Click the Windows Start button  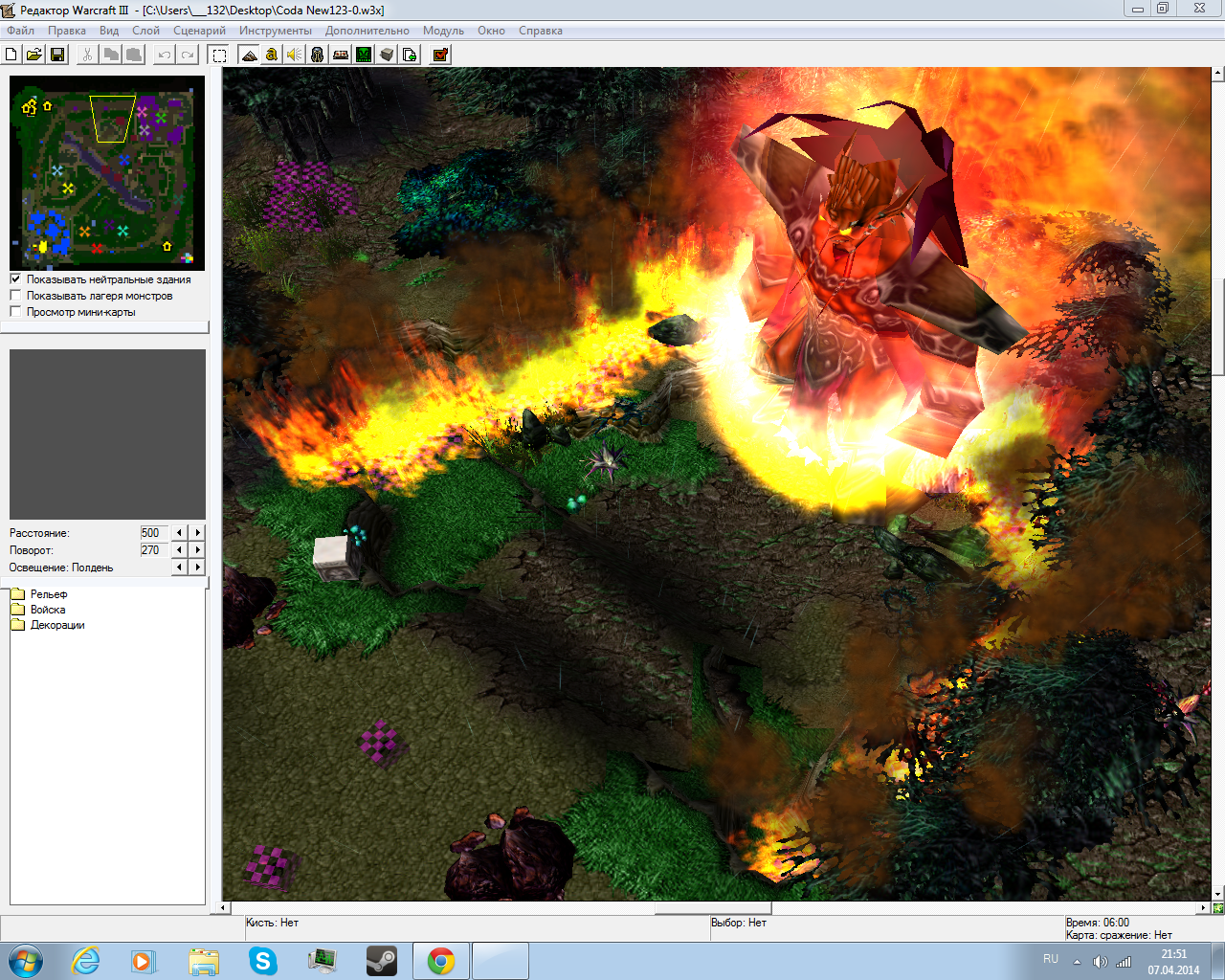[25, 961]
